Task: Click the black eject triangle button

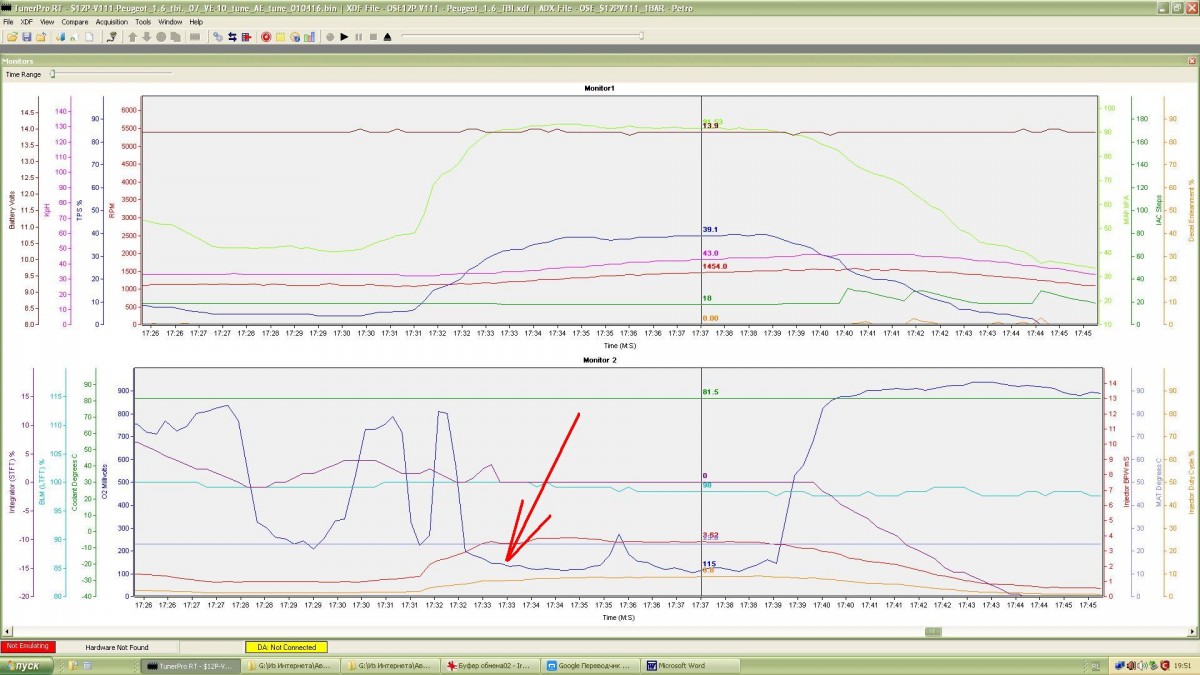Action: pos(387,37)
